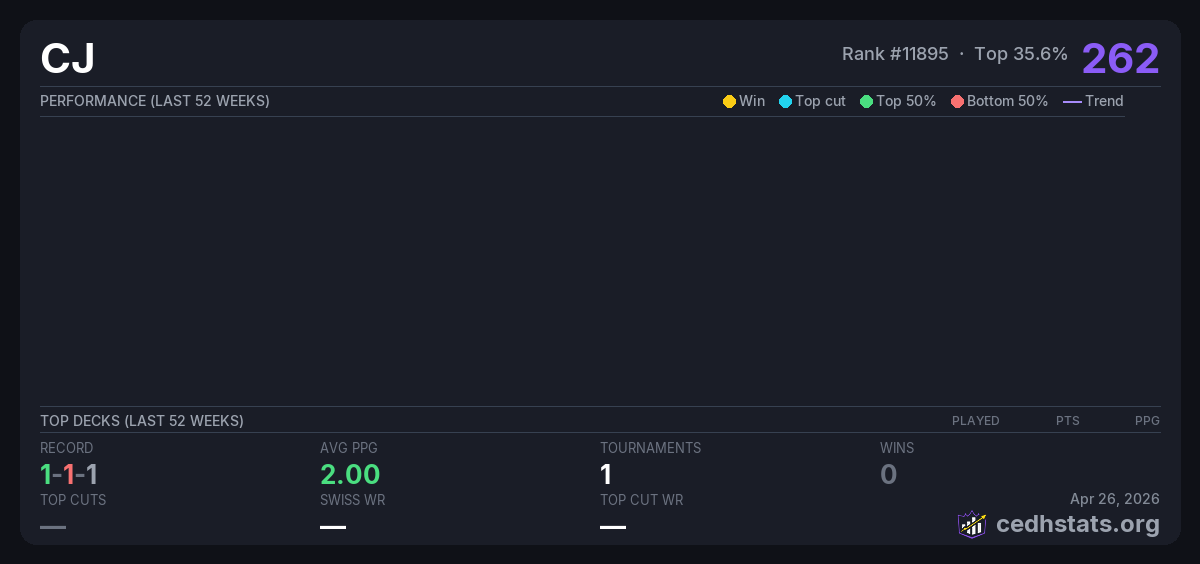
Task: Click the green Top 50% legend dot
Action: 866,101
